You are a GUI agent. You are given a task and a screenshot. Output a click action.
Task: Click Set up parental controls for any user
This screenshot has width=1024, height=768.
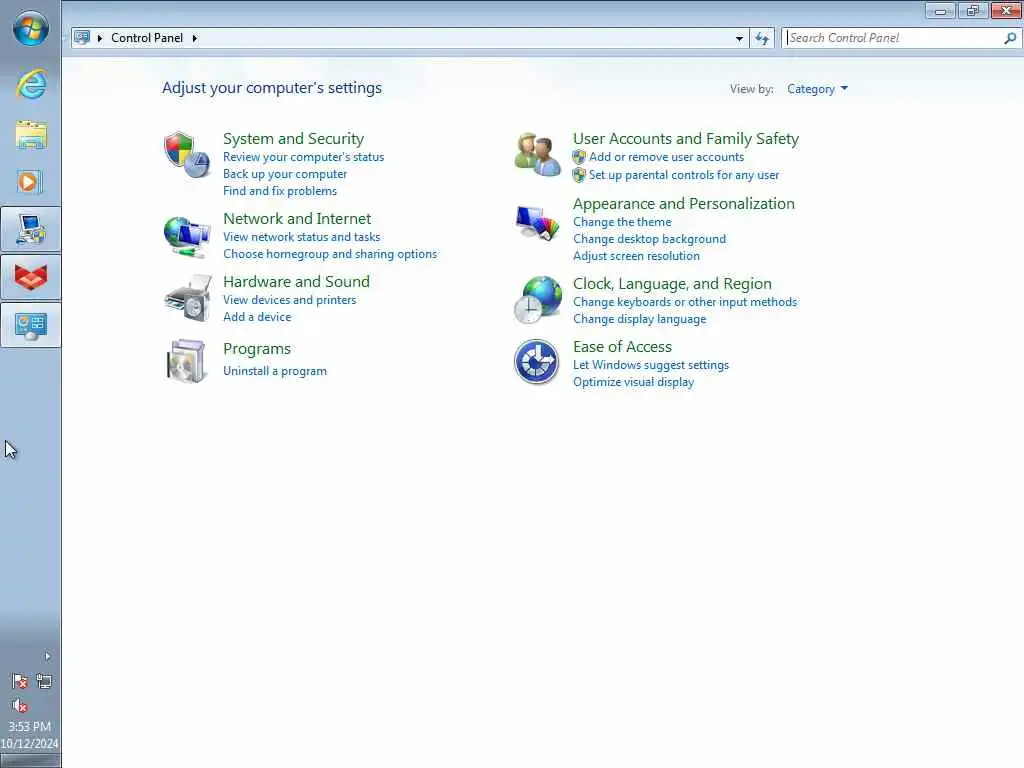pyautogui.click(x=684, y=175)
